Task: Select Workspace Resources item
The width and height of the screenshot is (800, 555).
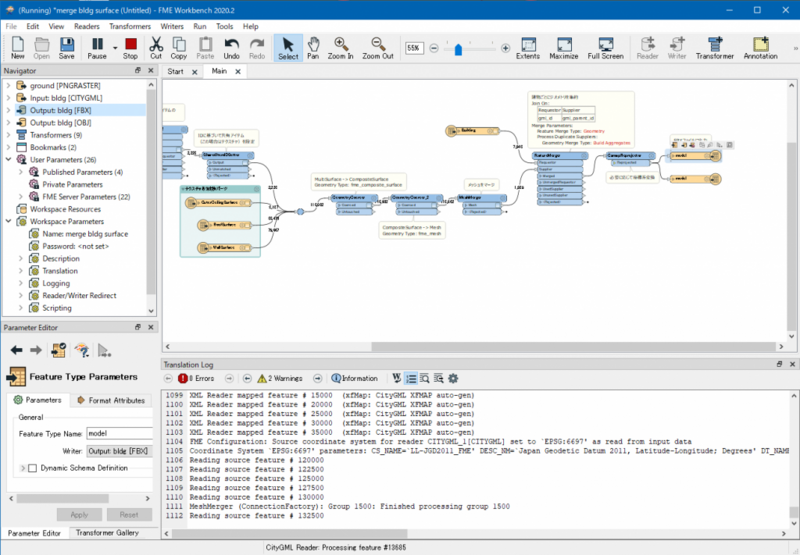Action: click(65, 209)
